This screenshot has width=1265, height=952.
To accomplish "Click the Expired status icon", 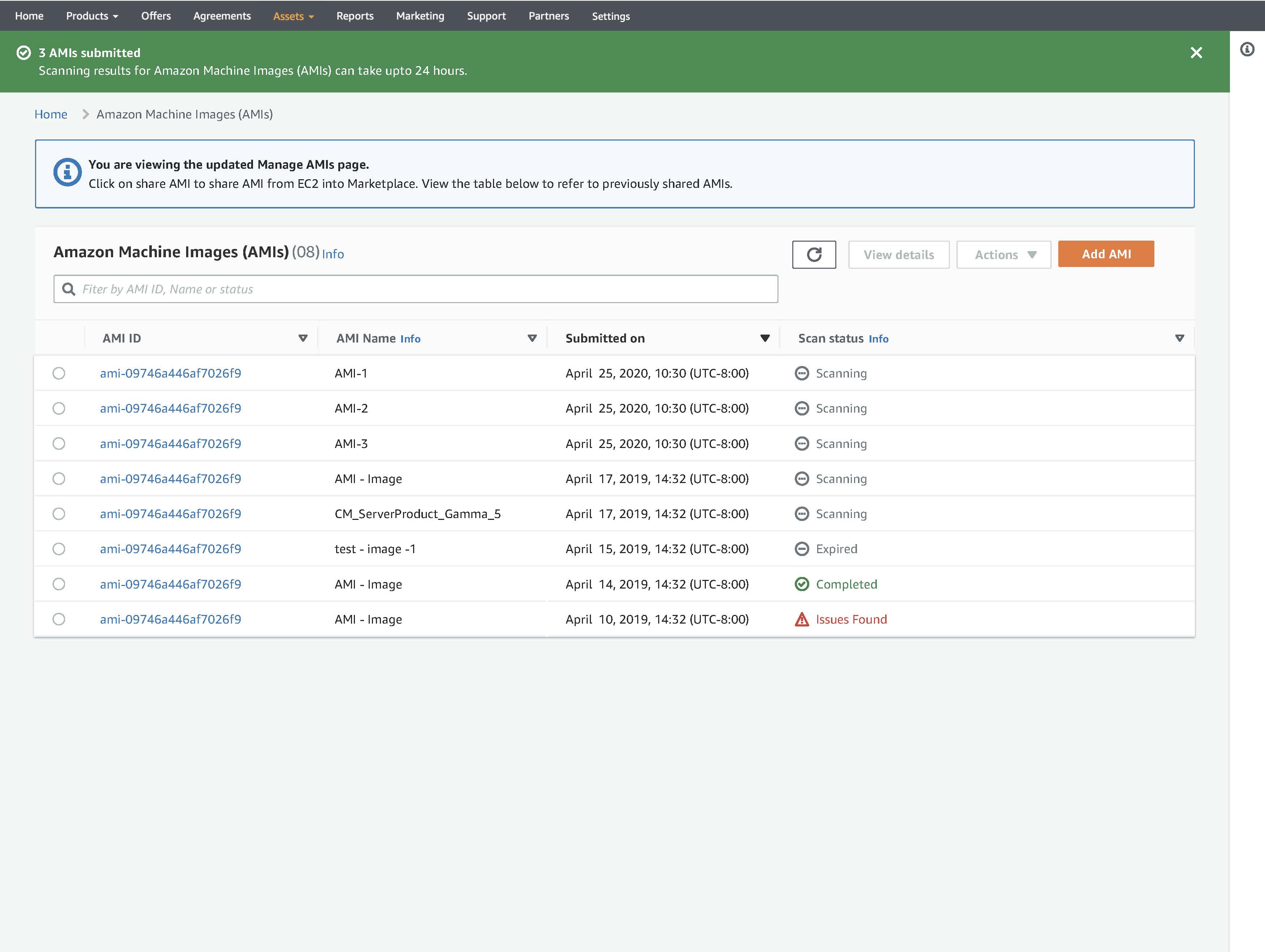I will 802,549.
